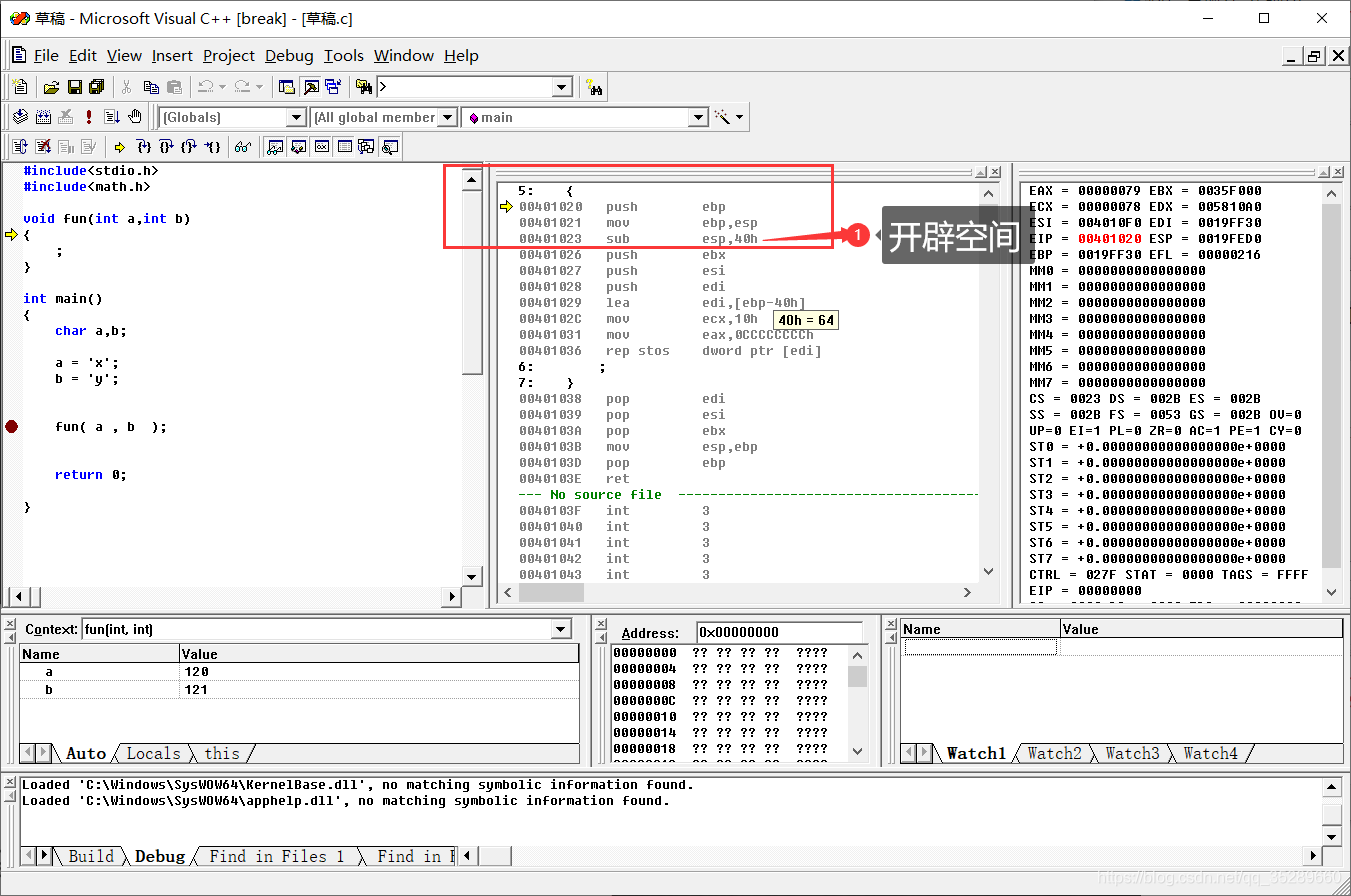
Task: Click the WizardBar actions wand icon
Action: pyautogui.click(x=722, y=117)
